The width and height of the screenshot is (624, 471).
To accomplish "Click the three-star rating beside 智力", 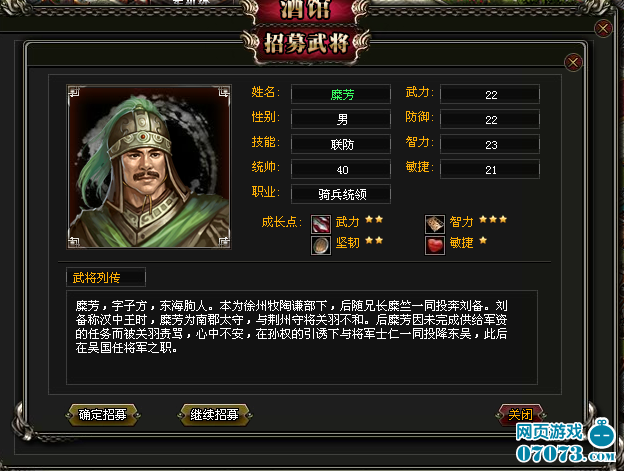I will [493, 219].
